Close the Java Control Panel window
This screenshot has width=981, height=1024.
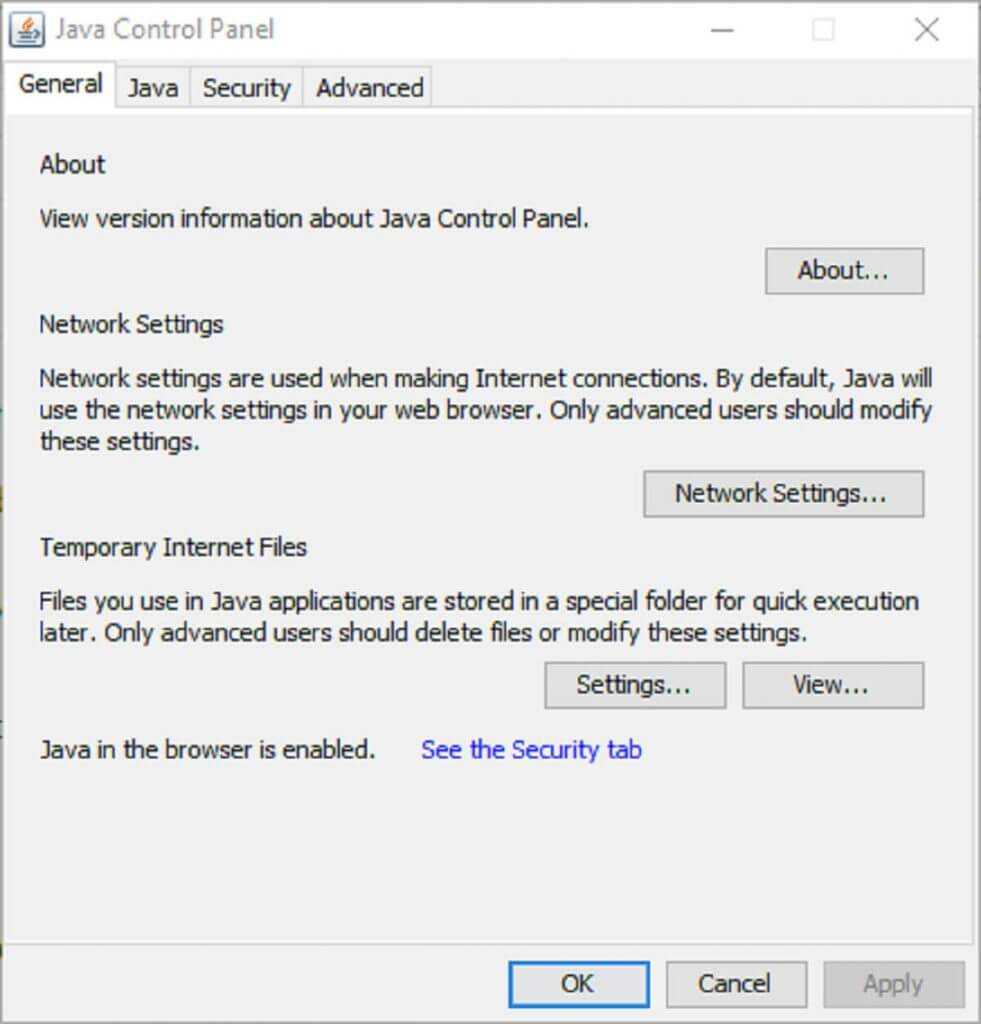click(x=926, y=30)
